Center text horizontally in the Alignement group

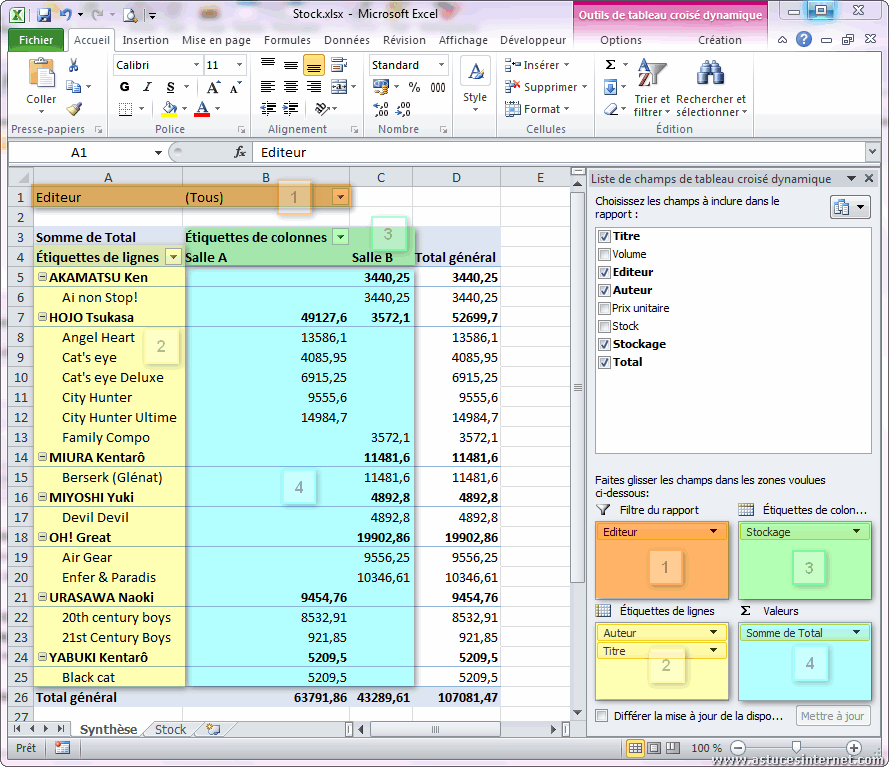coord(291,87)
